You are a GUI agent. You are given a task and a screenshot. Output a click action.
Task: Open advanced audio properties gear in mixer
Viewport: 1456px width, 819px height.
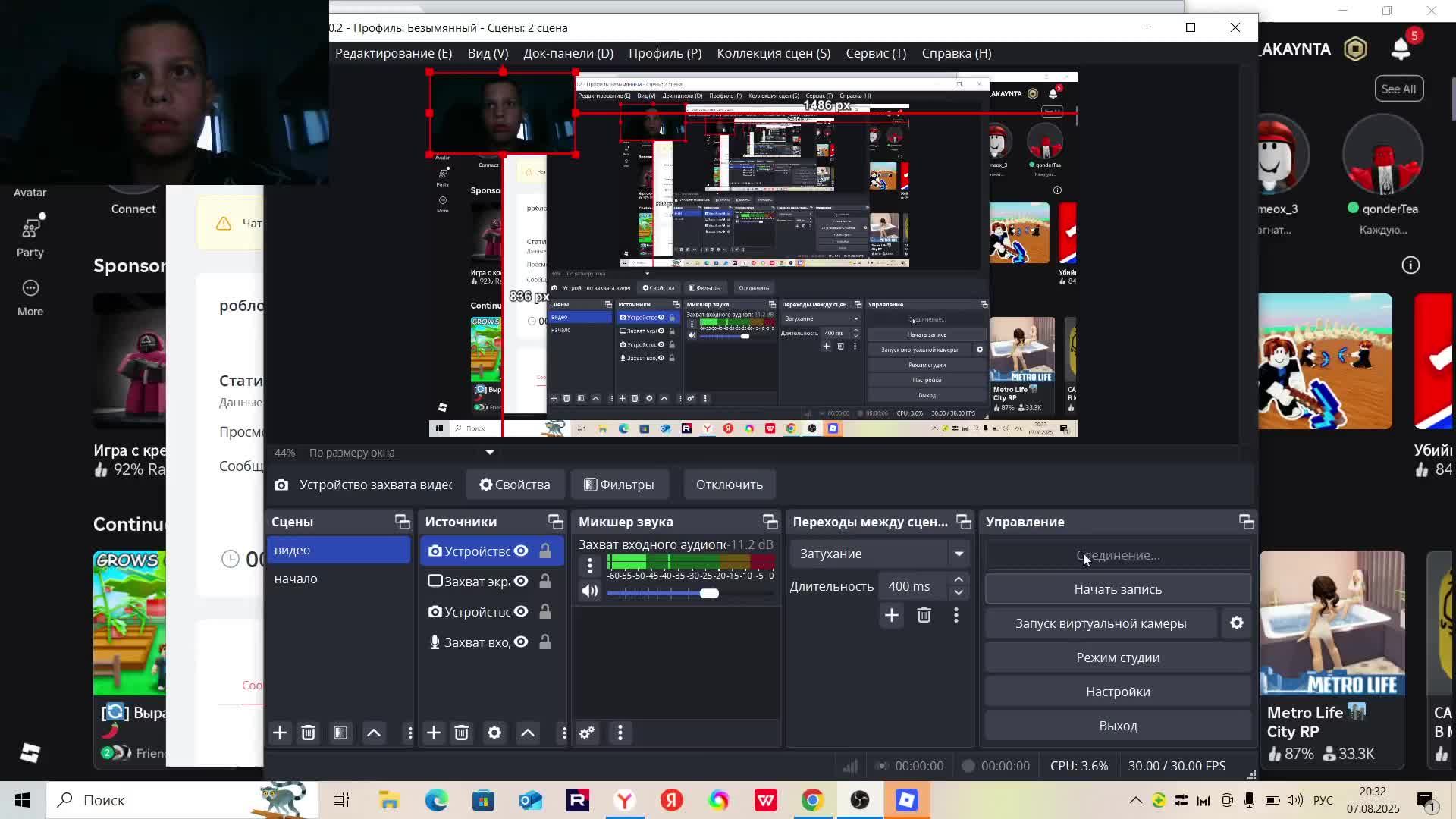(x=587, y=733)
